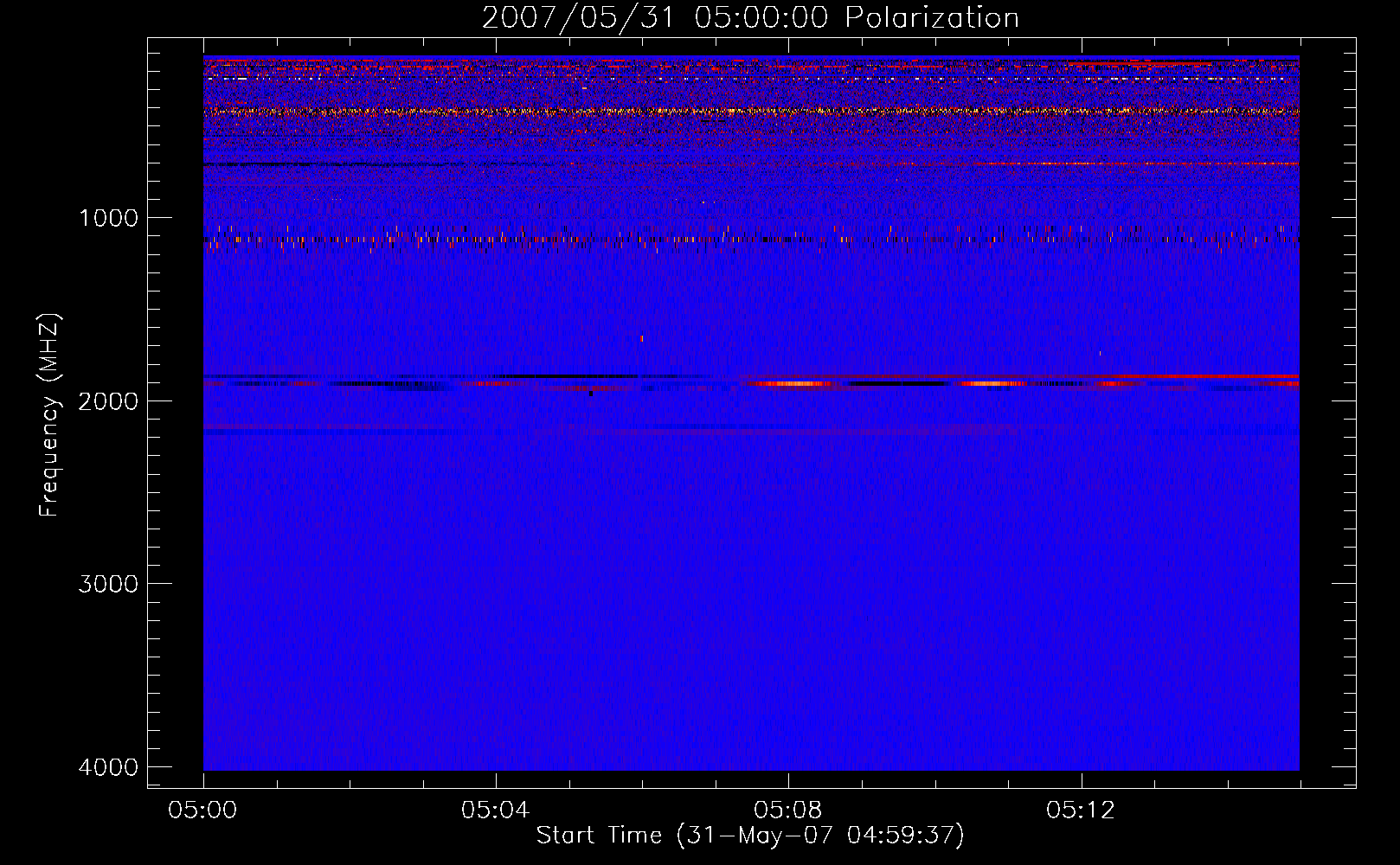Click the 05:04 time tick label

click(496, 811)
